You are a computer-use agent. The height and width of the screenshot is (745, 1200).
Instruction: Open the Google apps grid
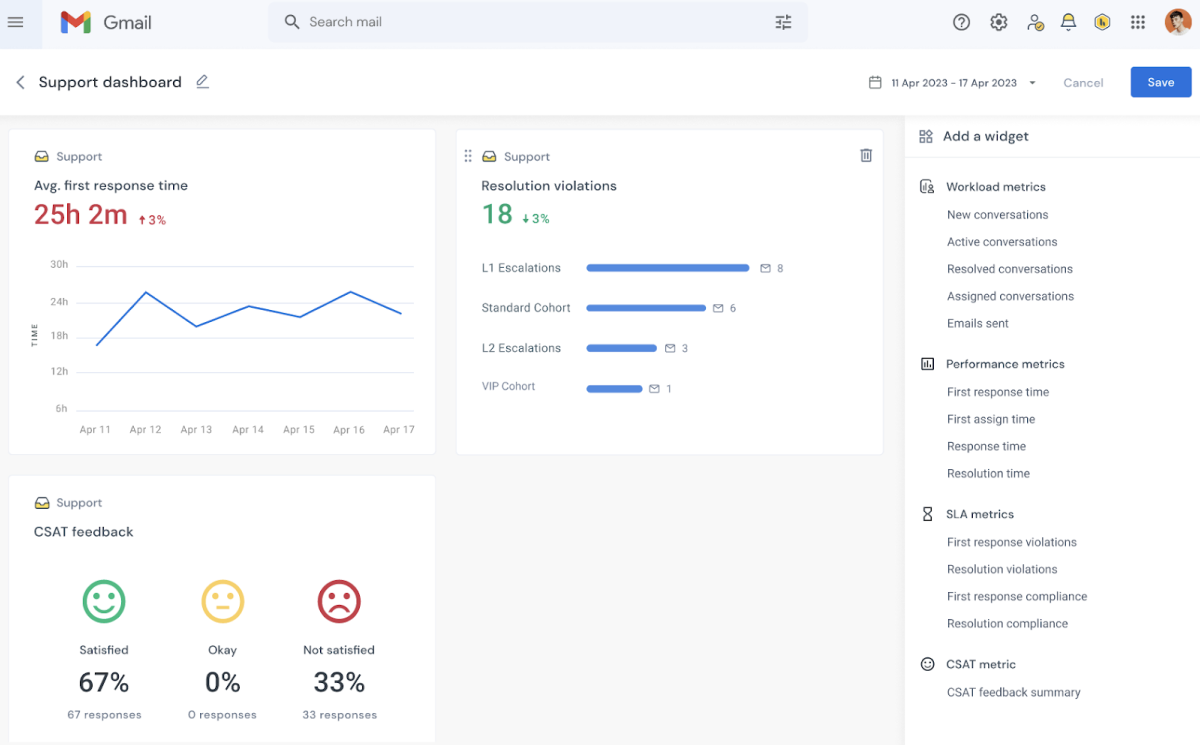pyautogui.click(x=1137, y=22)
